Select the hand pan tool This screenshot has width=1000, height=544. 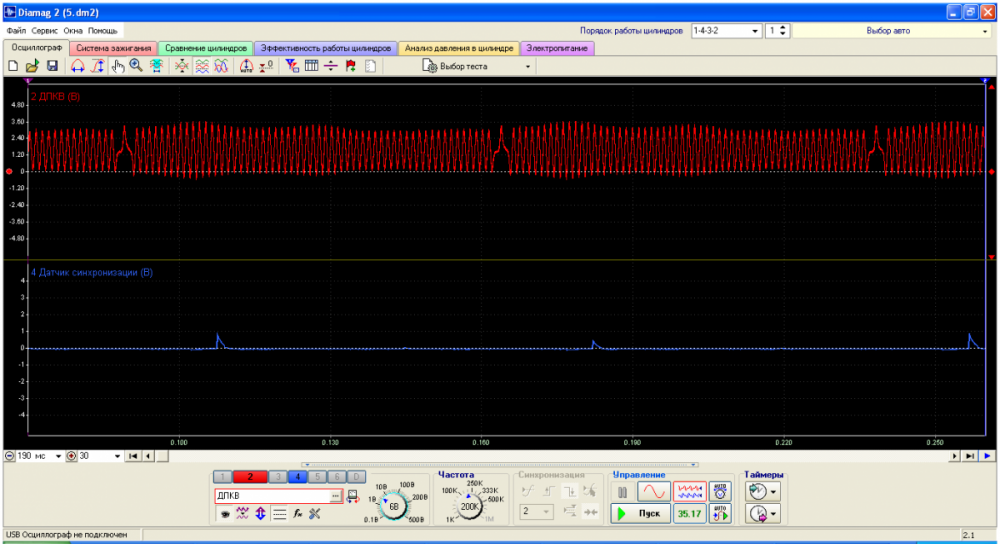coord(117,66)
